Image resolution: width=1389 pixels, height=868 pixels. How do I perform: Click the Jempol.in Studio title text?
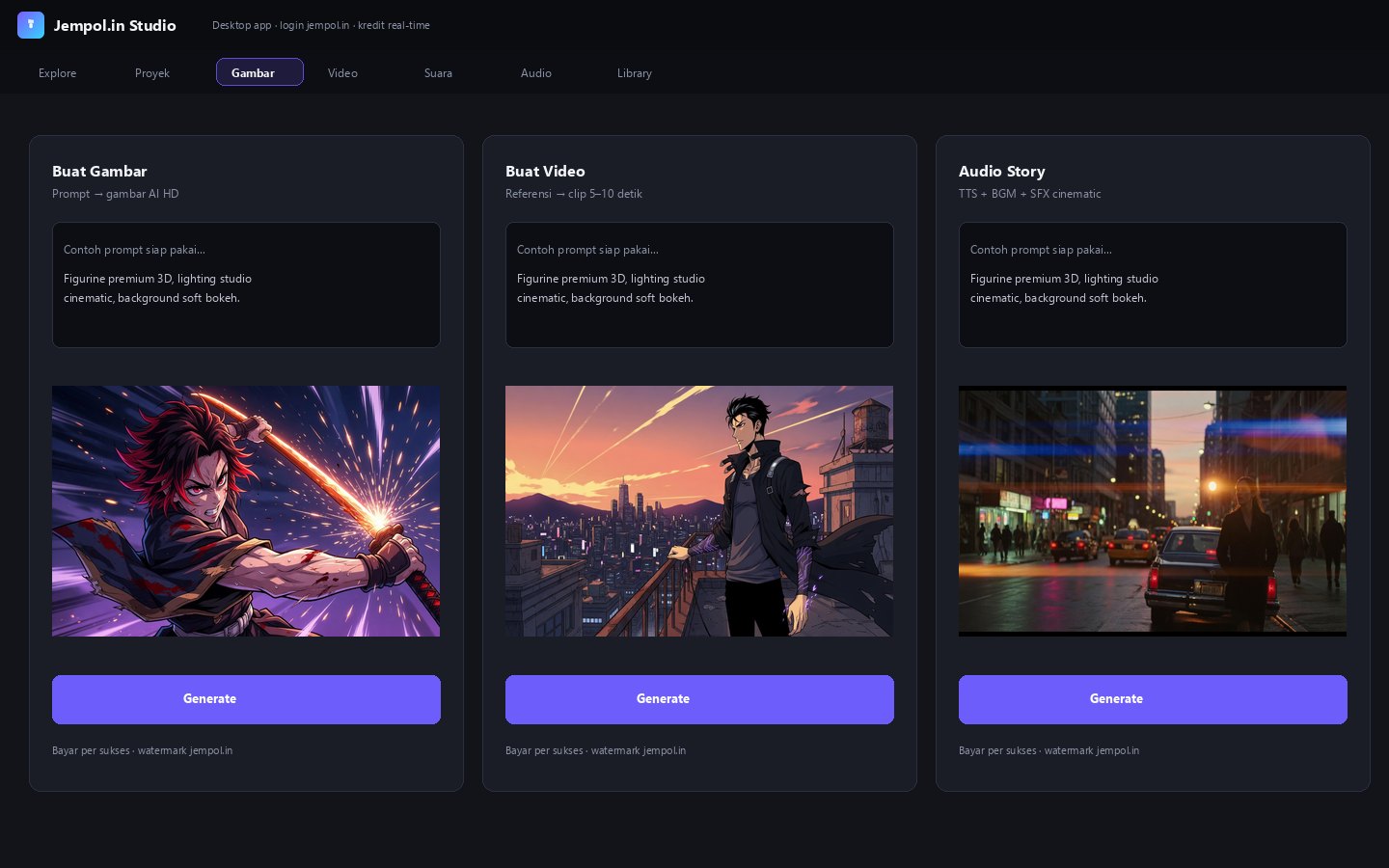click(x=115, y=25)
